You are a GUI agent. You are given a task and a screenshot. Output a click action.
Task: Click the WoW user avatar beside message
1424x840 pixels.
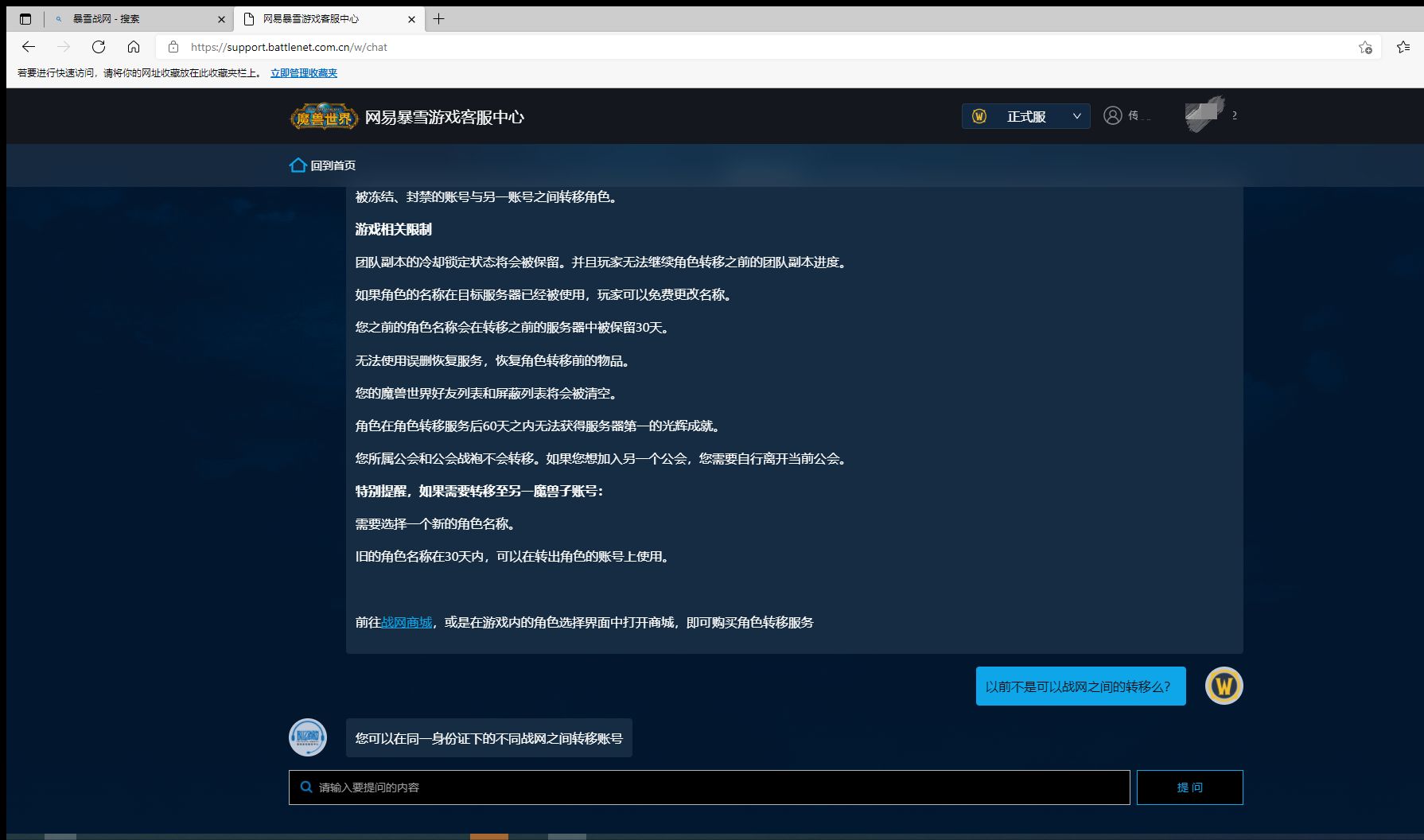1224,686
